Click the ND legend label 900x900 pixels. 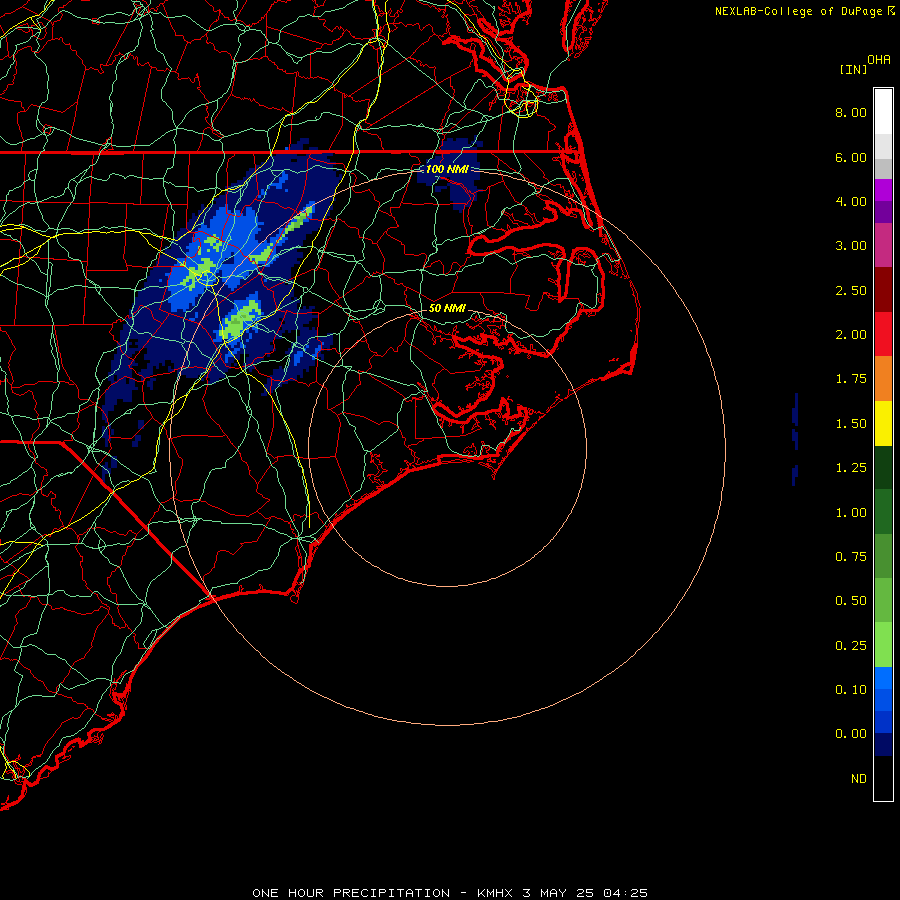859,779
